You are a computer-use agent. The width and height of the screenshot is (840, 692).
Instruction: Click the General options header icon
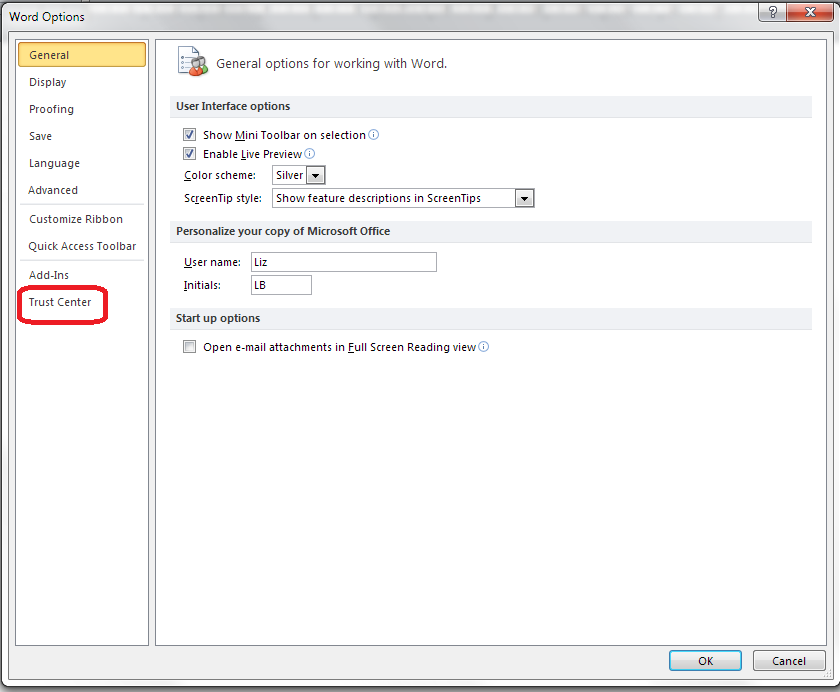click(192, 62)
